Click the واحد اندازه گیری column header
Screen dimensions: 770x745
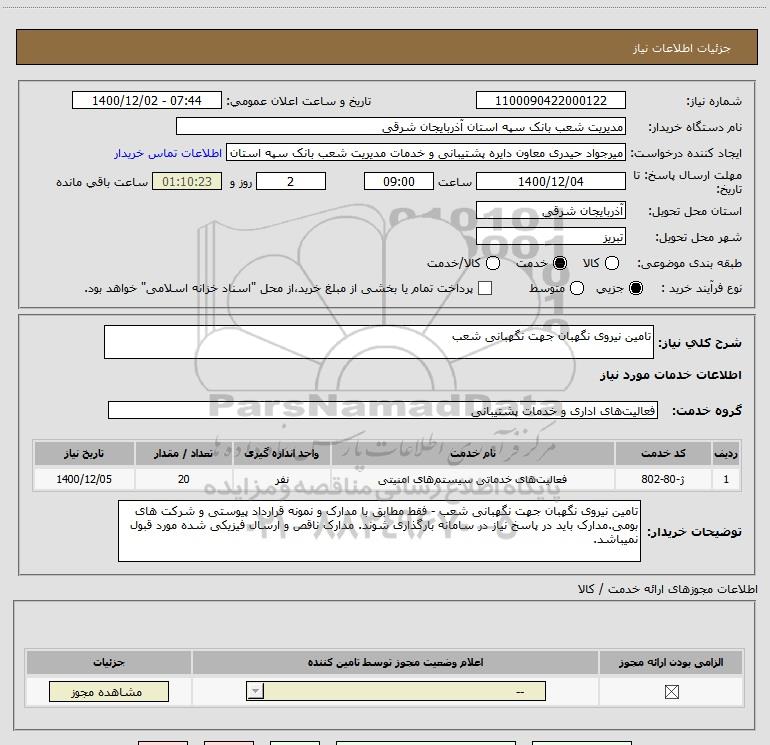[281, 453]
